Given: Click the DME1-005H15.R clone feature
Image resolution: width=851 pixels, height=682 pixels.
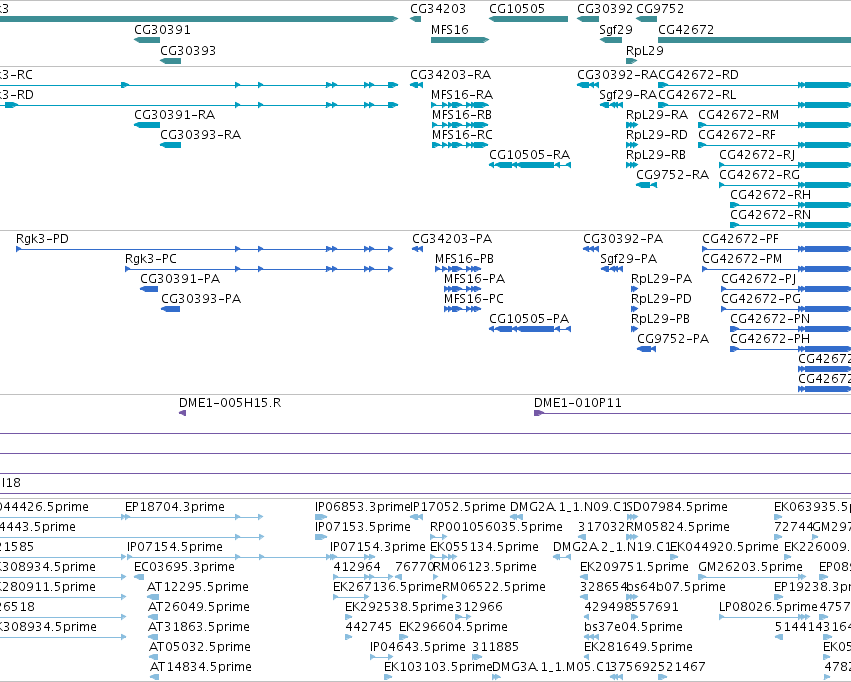Looking at the screenshot, I should click(182, 413).
